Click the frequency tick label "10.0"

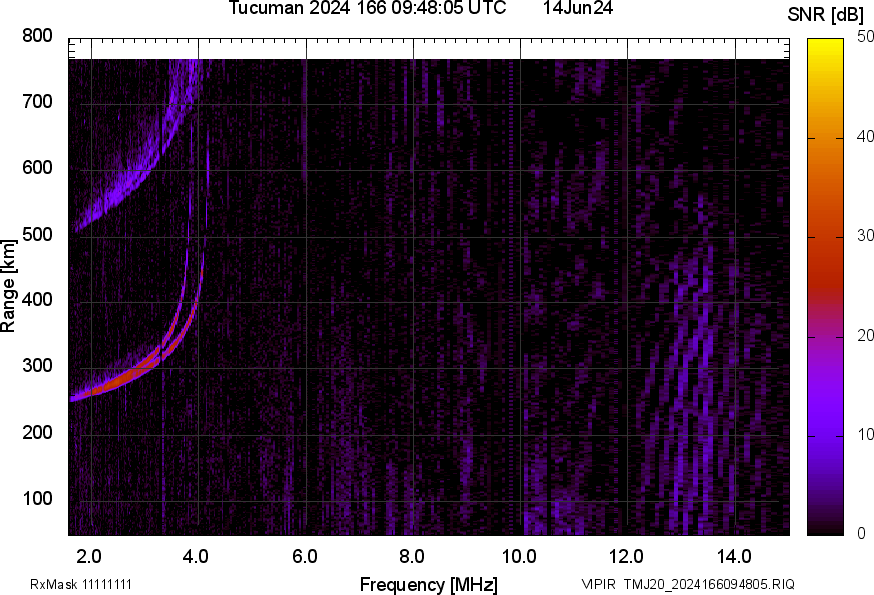point(519,556)
